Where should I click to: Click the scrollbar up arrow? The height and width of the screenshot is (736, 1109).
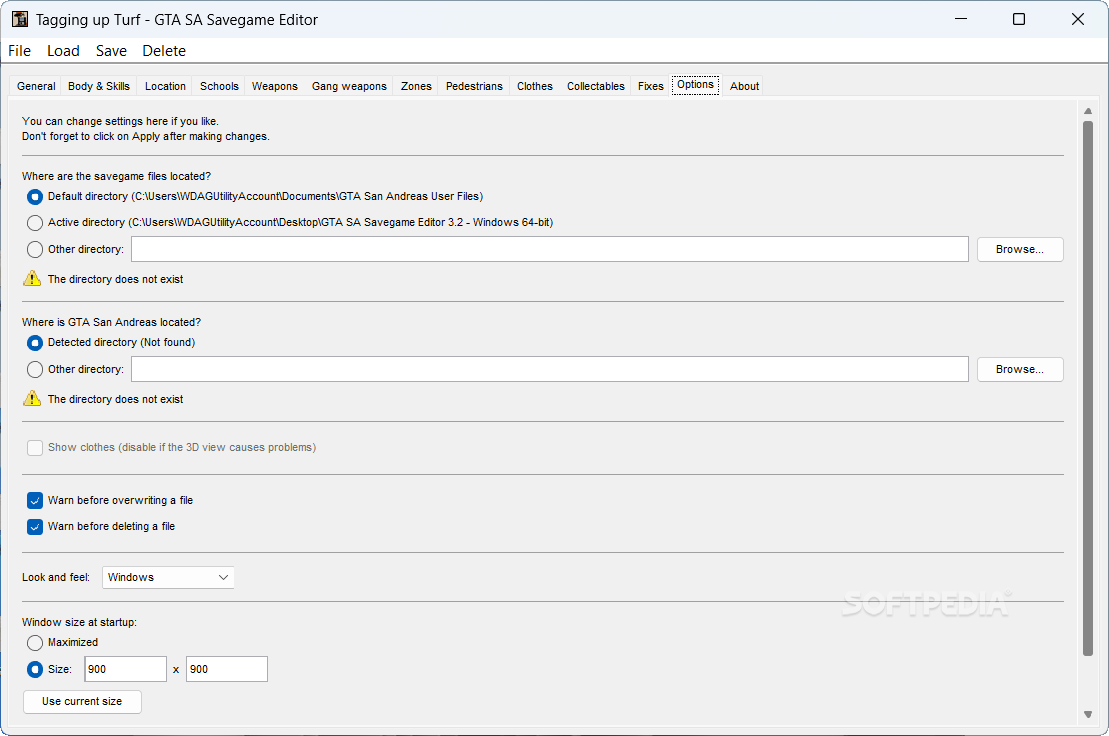point(1088,111)
